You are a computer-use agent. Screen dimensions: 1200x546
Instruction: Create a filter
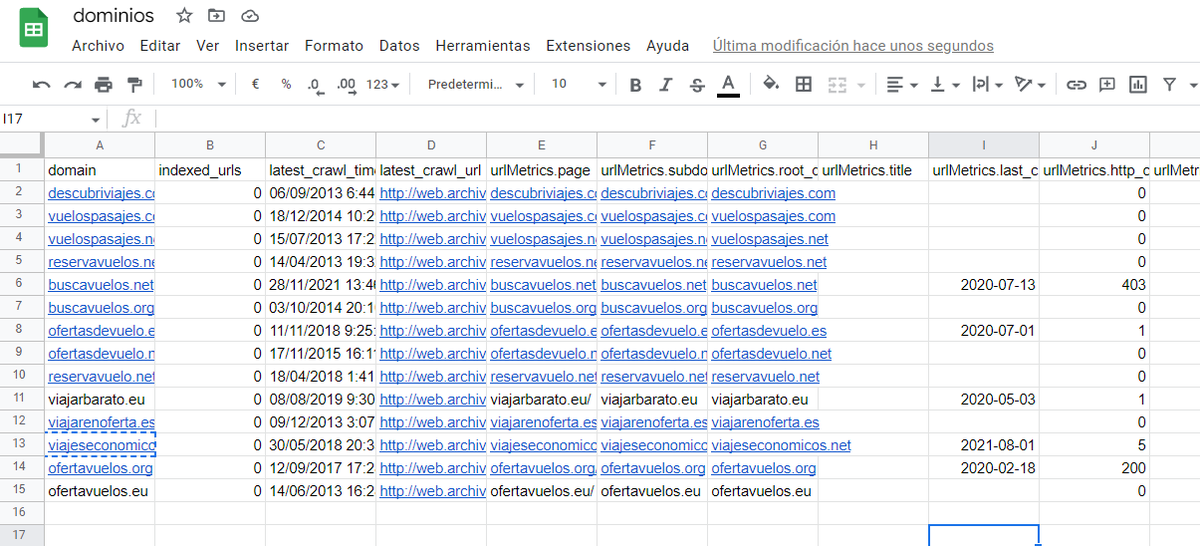[x=1168, y=85]
